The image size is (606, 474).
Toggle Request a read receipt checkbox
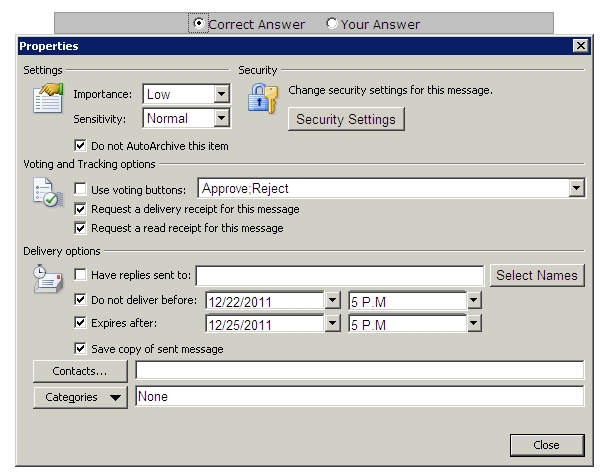(x=80, y=228)
